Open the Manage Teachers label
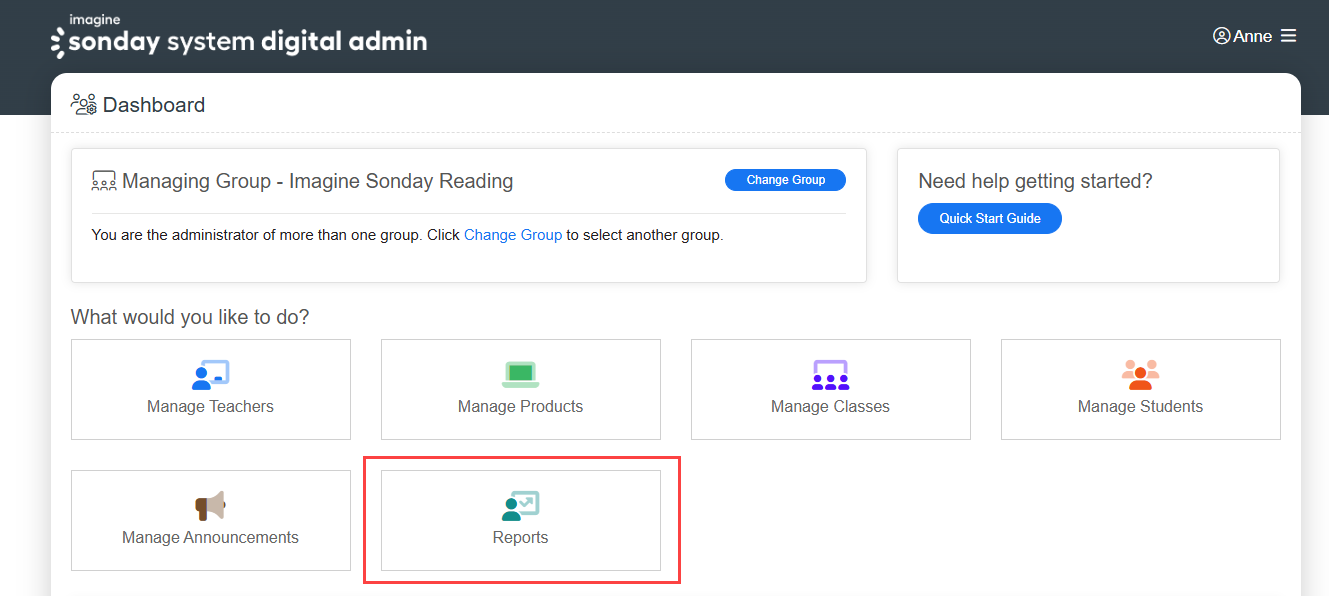The width and height of the screenshot is (1329, 596). point(210,406)
